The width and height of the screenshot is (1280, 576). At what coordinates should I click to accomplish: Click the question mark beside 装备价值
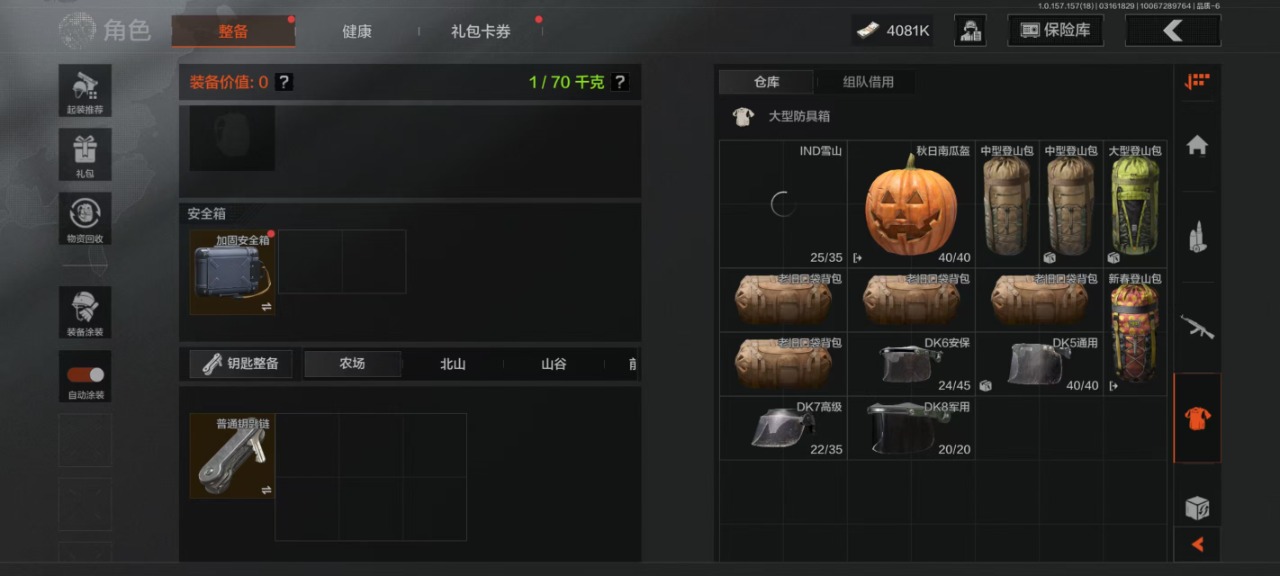(284, 82)
